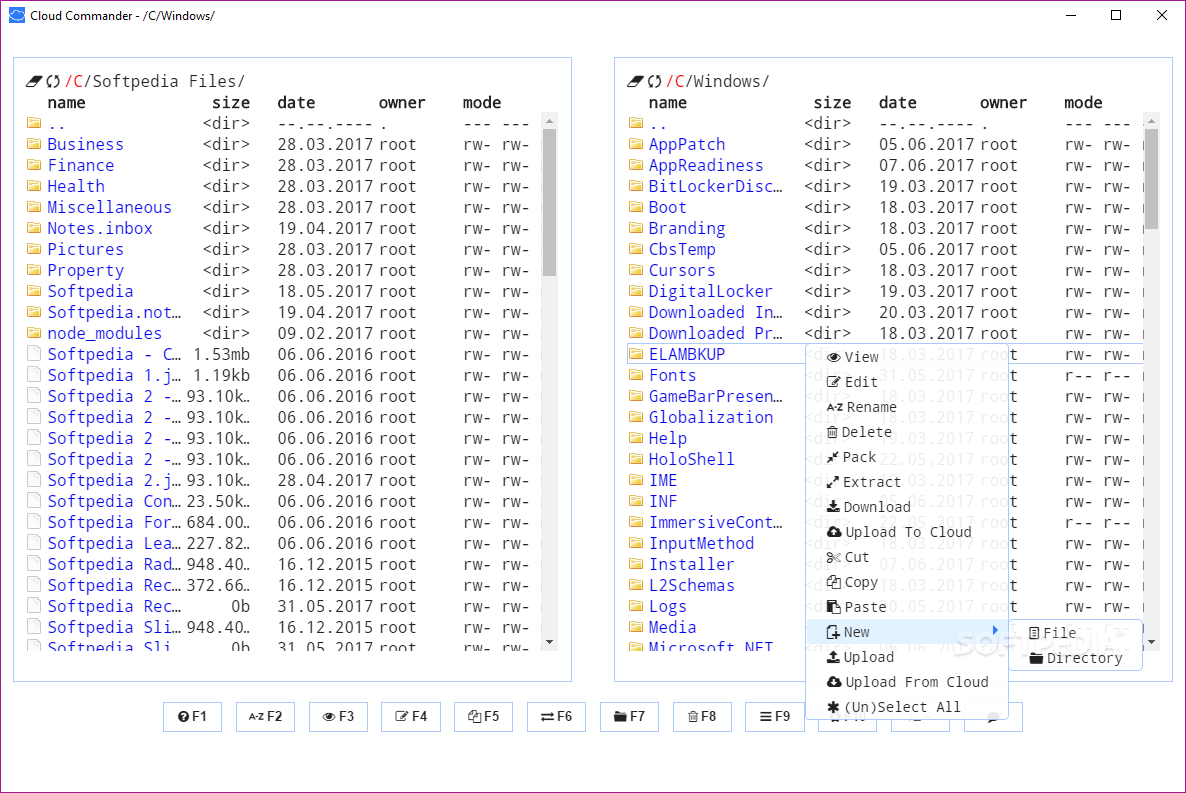Click the F2 rename button

click(265, 717)
